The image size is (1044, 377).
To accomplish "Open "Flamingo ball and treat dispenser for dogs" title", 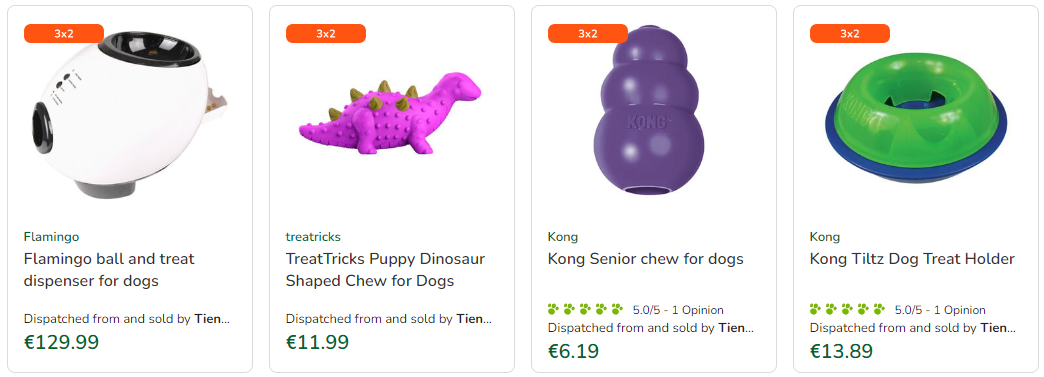I will coord(109,270).
